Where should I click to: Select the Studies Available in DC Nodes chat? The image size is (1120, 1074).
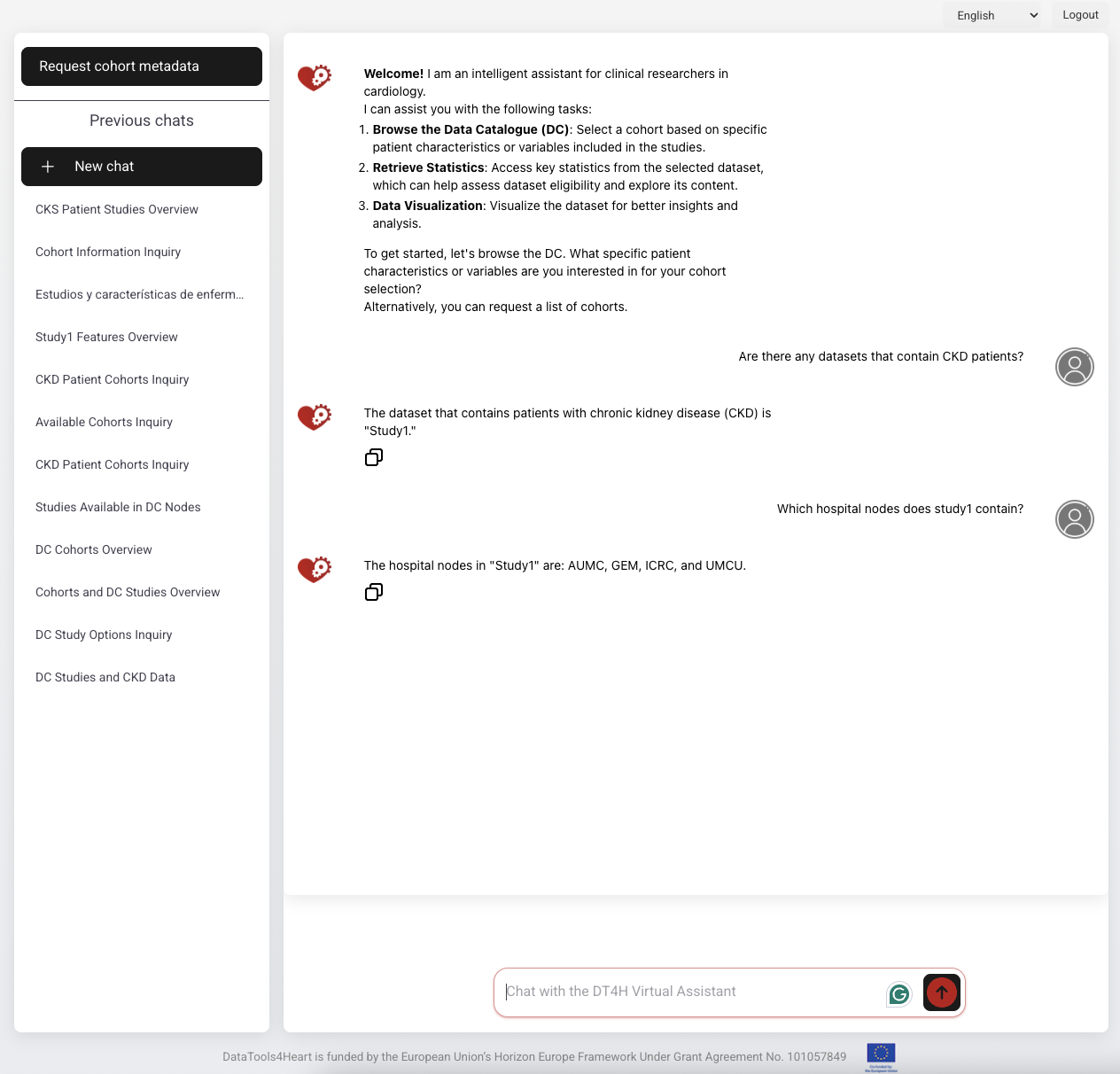[118, 507]
